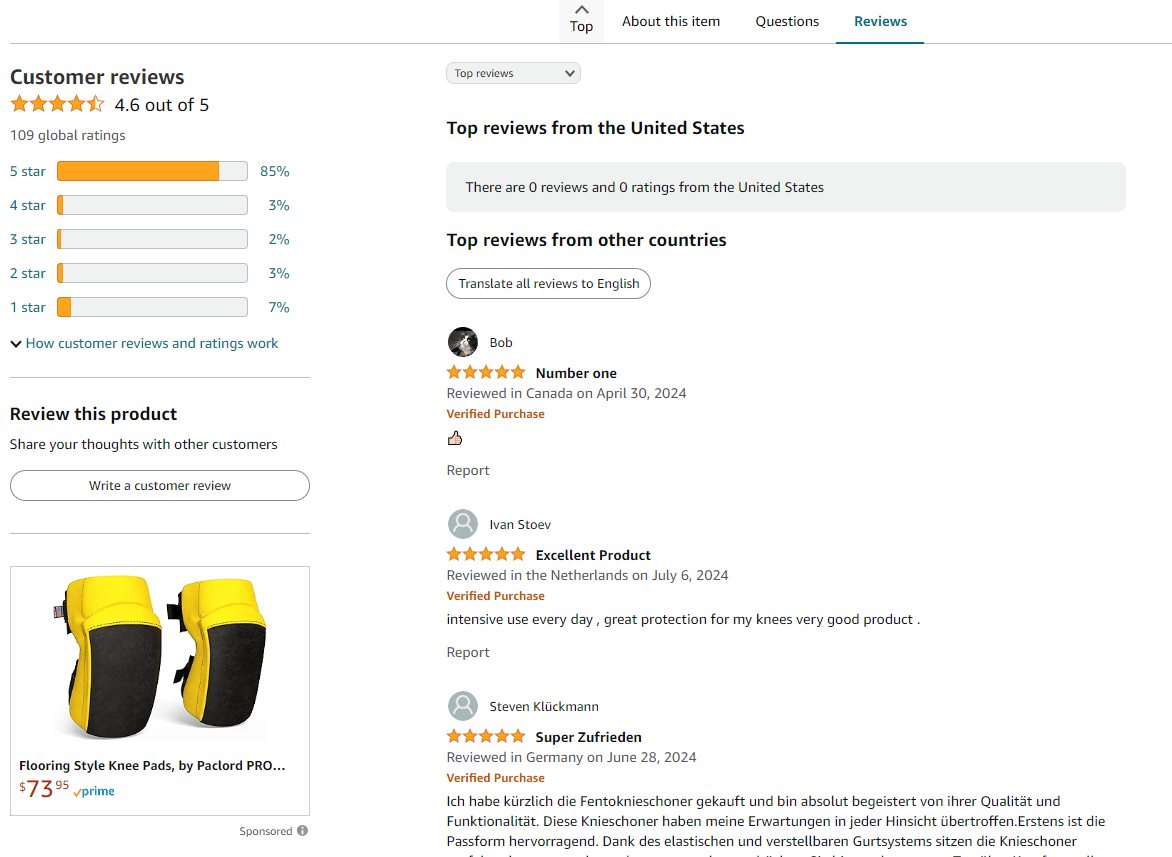Click the Sponsored info icon
1172x857 pixels.
[302, 831]
